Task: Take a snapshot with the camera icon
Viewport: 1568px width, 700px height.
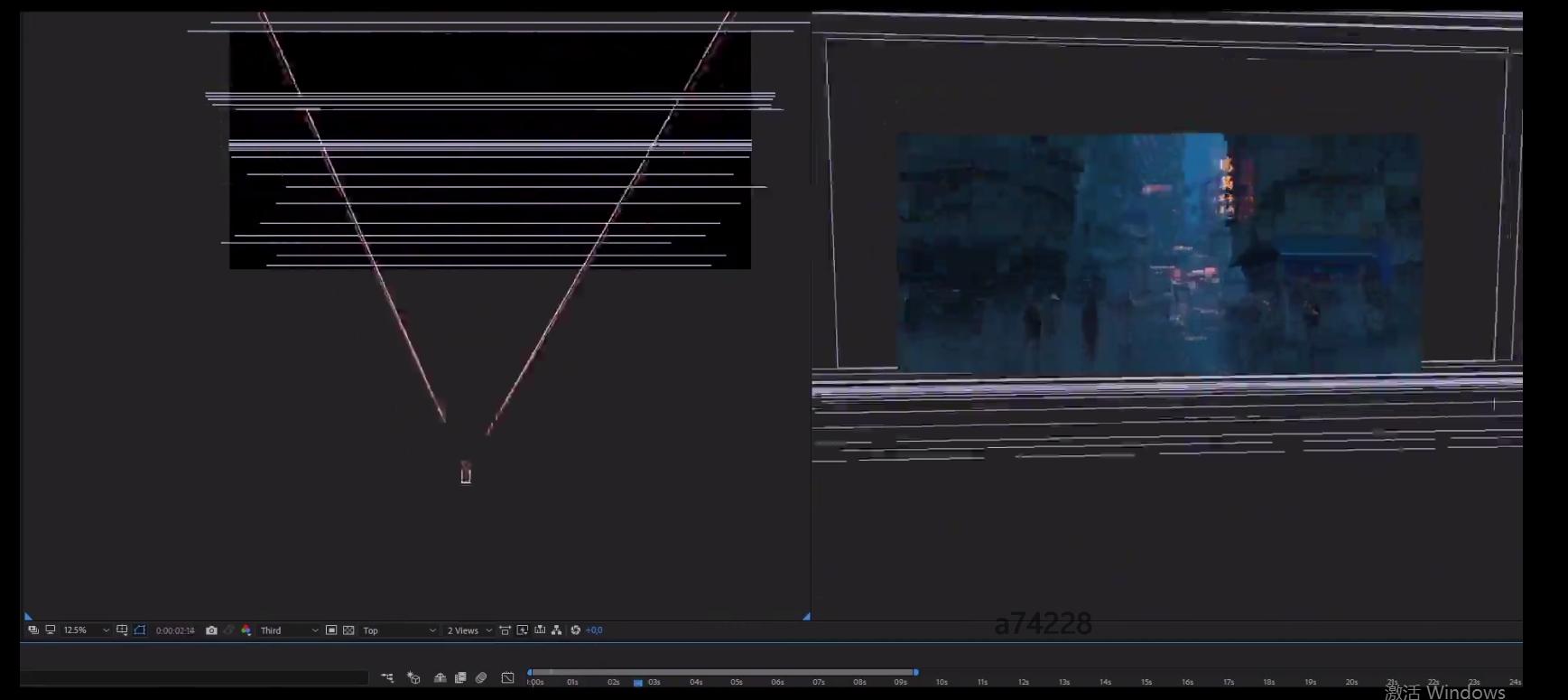Action: [x=211, y=630]
